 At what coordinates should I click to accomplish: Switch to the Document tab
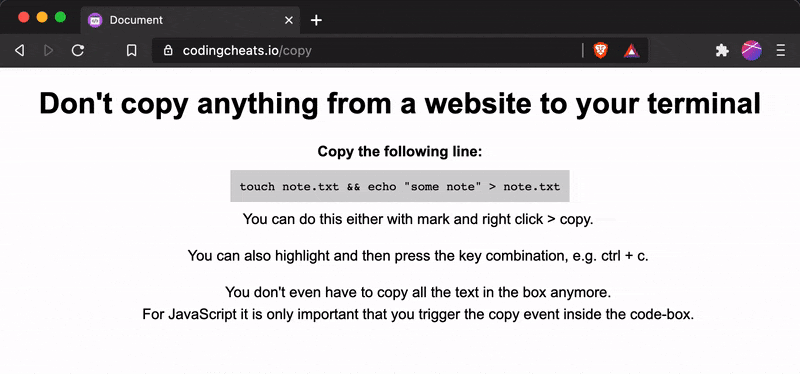point(190,20)
